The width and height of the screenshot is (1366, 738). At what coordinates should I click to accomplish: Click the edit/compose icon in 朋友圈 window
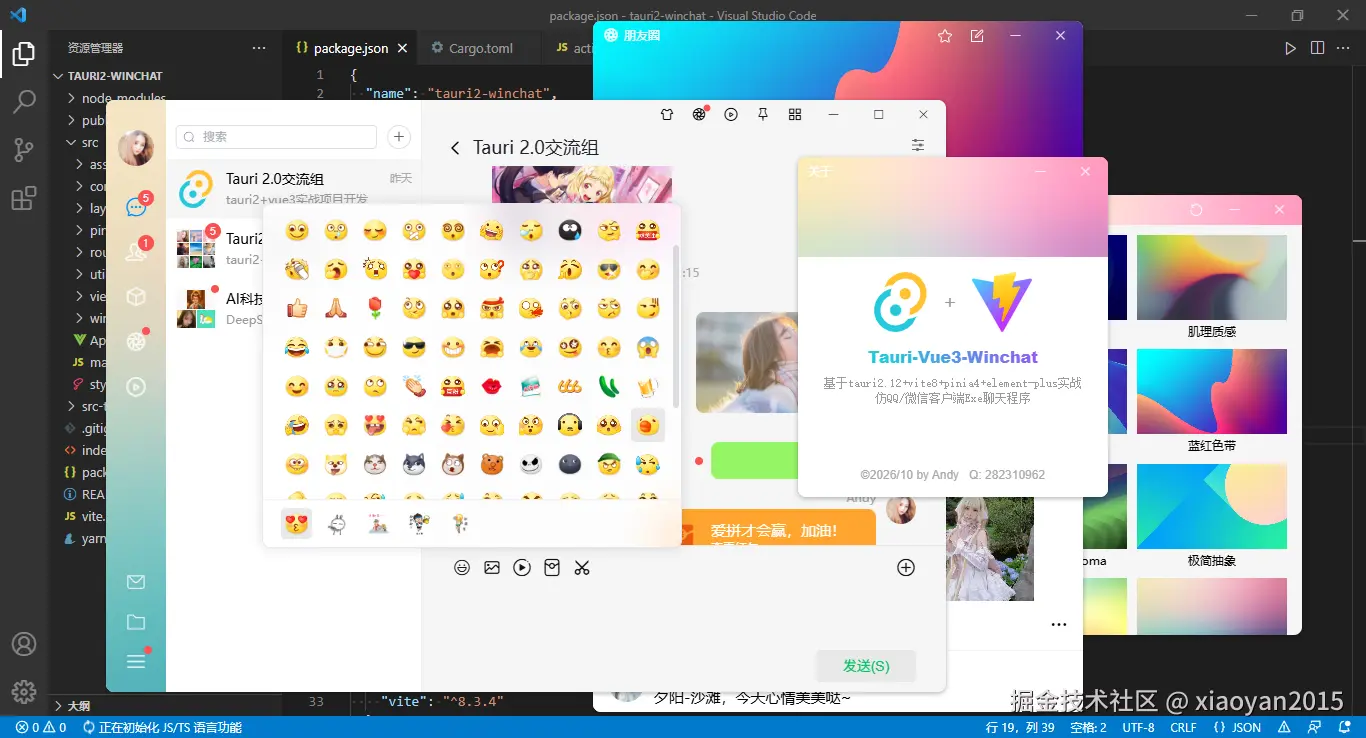[977, 36]
